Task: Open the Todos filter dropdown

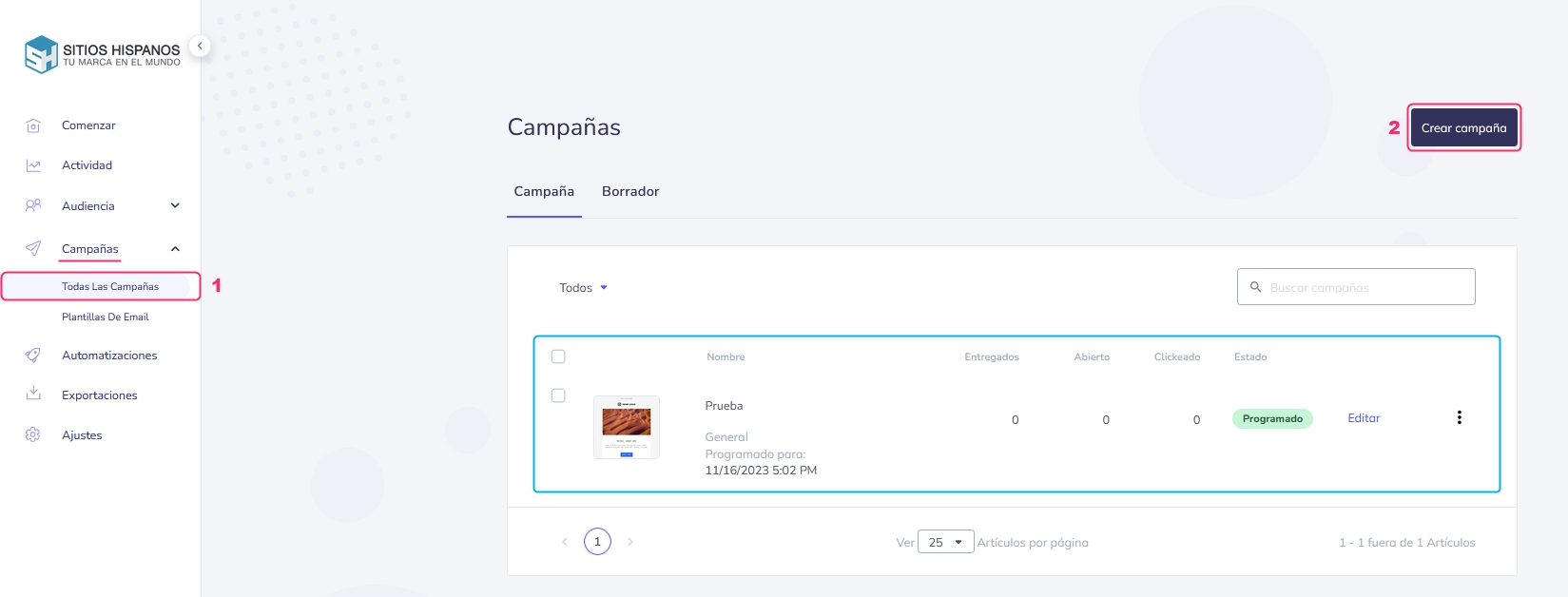Action: tap(583, 287)
